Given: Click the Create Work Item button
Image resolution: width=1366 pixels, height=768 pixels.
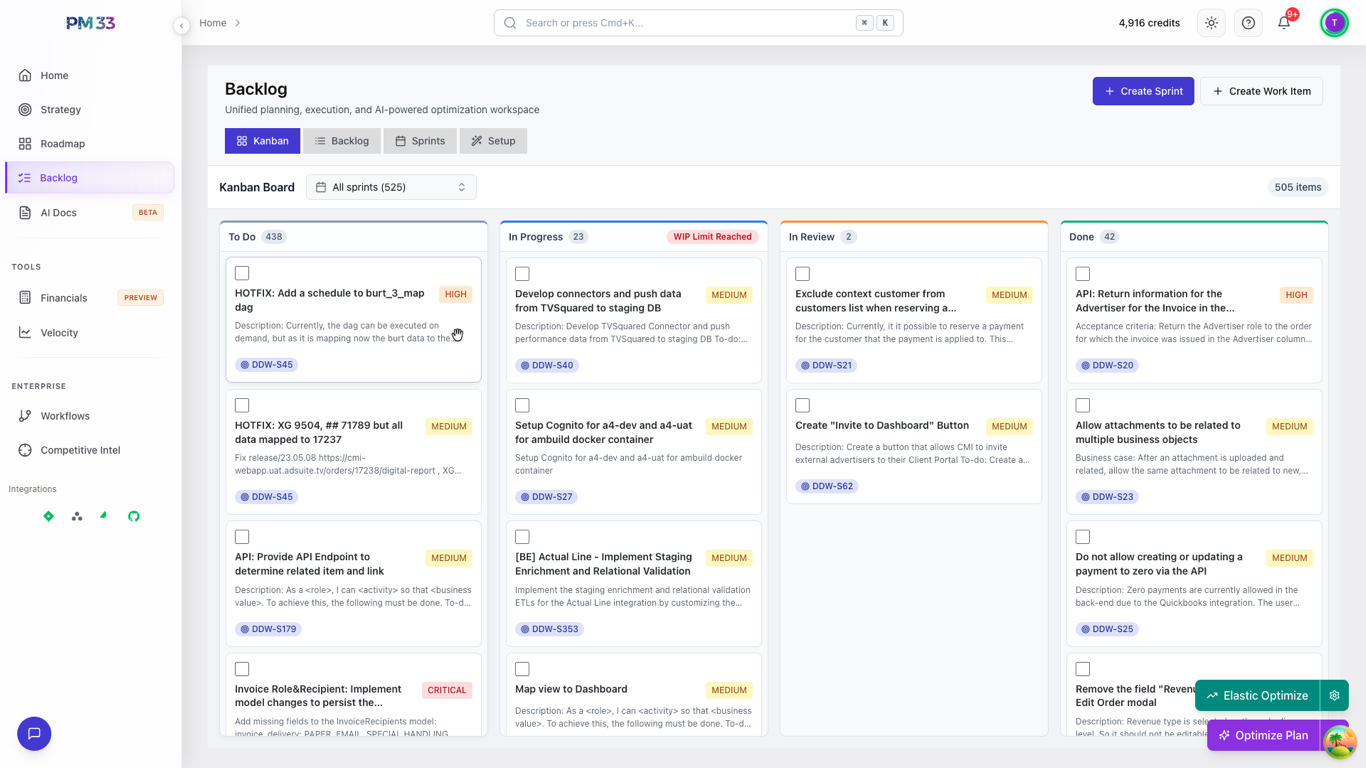Looking at the screenshot, I should click(x=1262, y=90).
